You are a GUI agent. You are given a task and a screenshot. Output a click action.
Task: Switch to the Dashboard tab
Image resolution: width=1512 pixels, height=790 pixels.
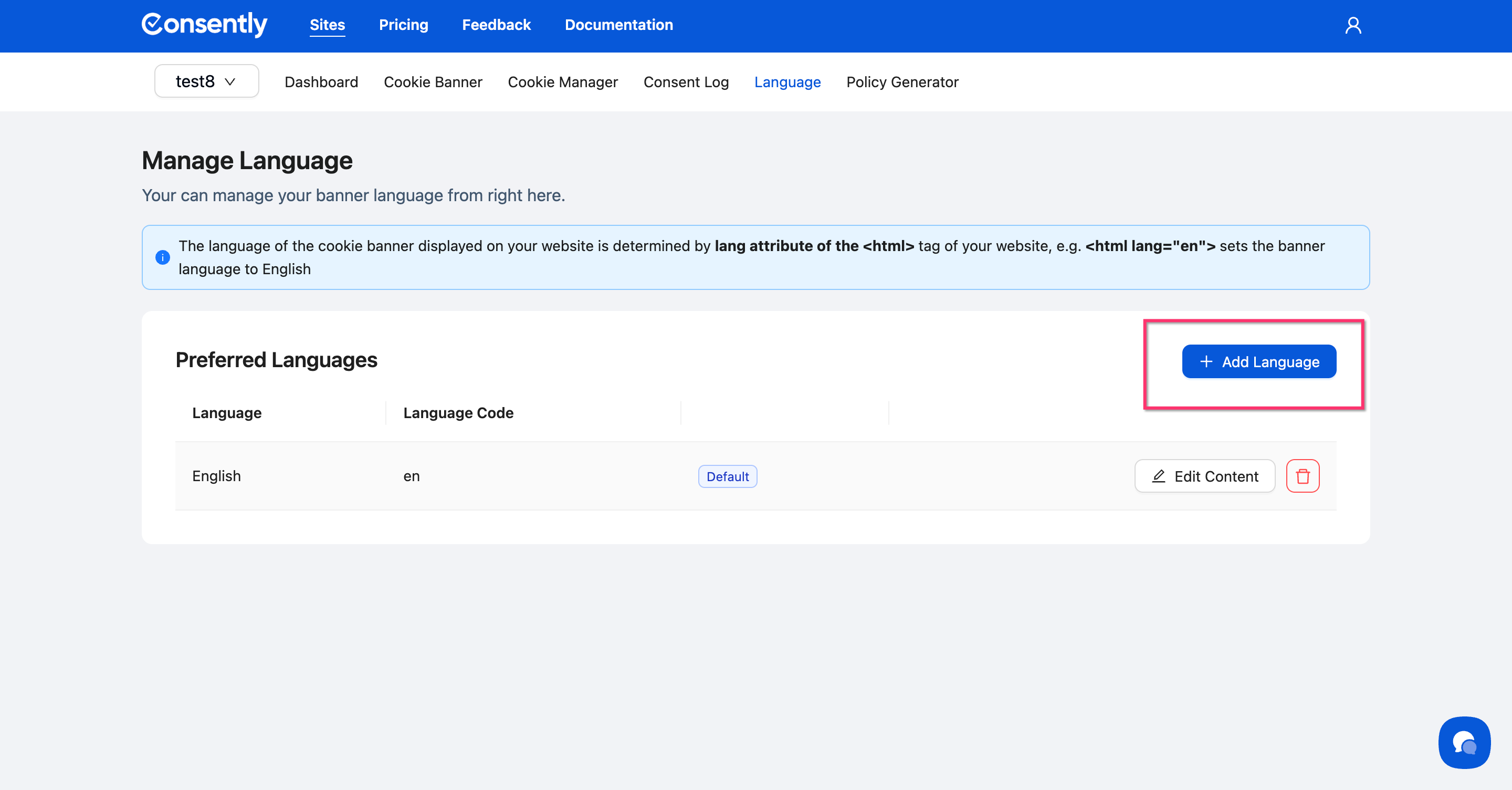click(x=321, y=82)
